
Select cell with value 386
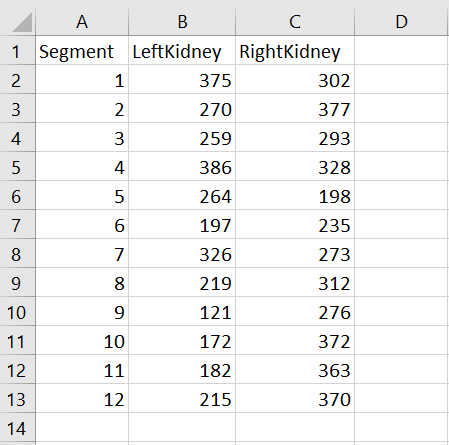pos(182,166)
